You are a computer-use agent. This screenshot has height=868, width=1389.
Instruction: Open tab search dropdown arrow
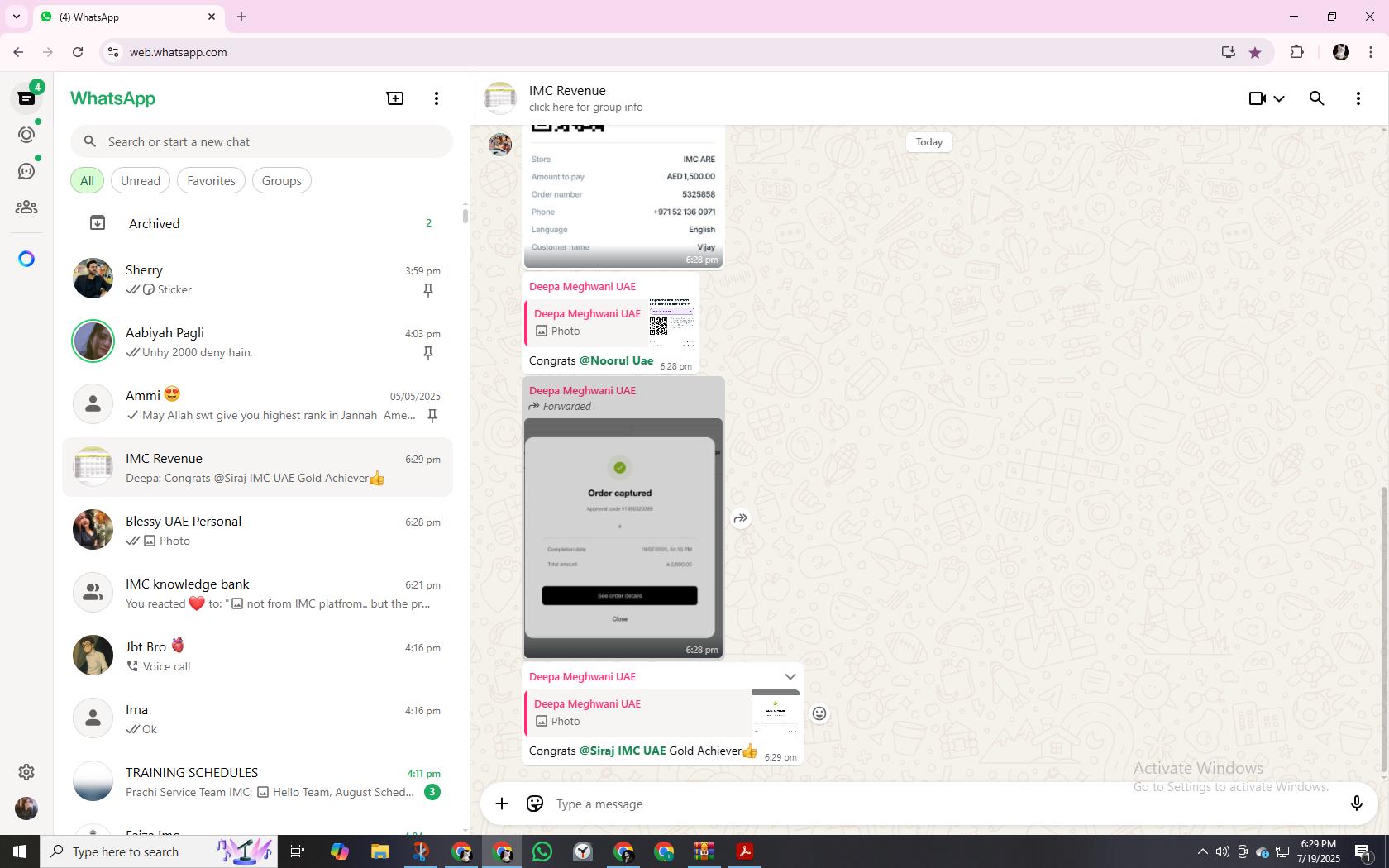[16, 17]
